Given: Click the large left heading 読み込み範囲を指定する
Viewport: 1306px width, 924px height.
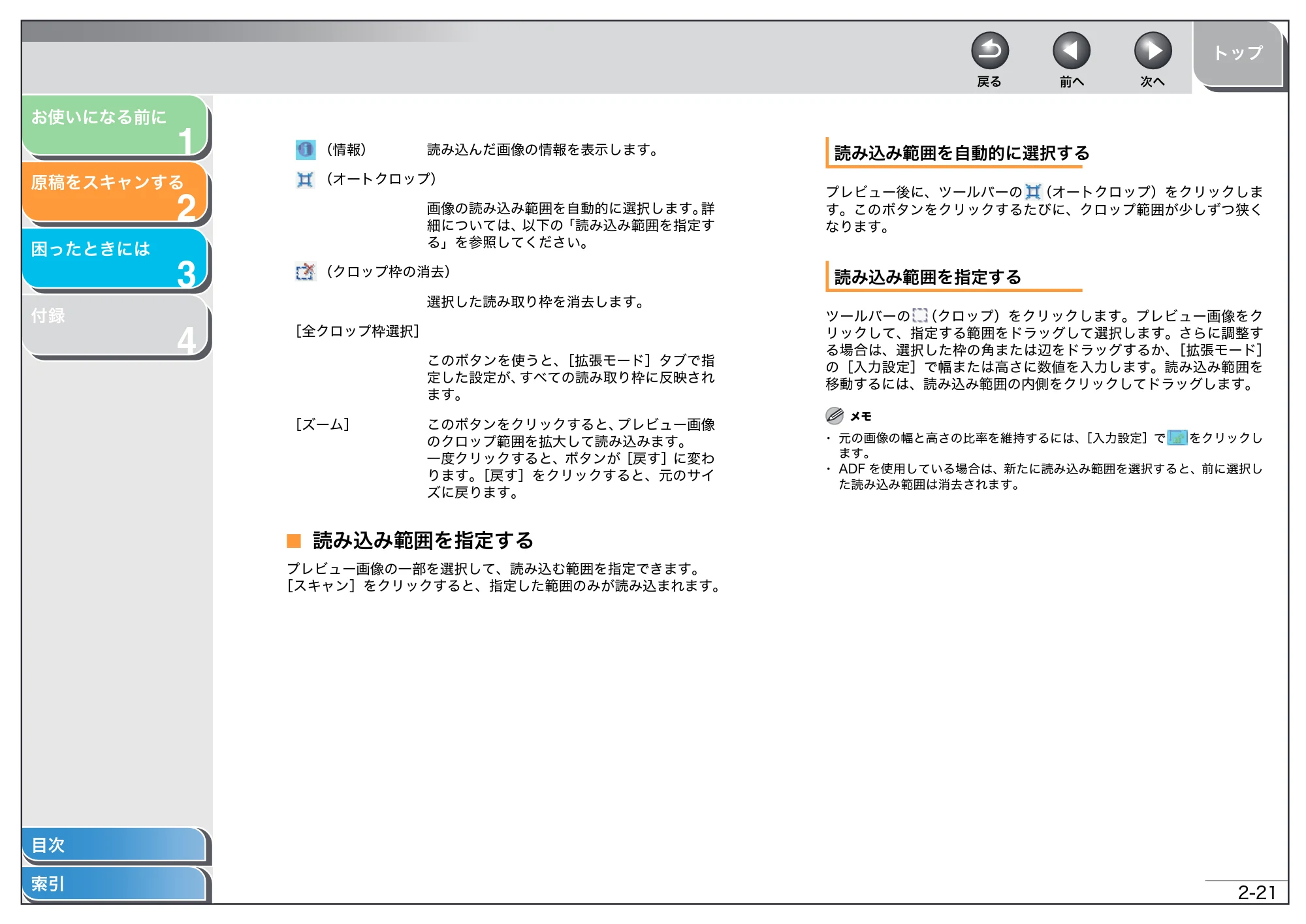Looking at the screenshot, I should 423,541.
